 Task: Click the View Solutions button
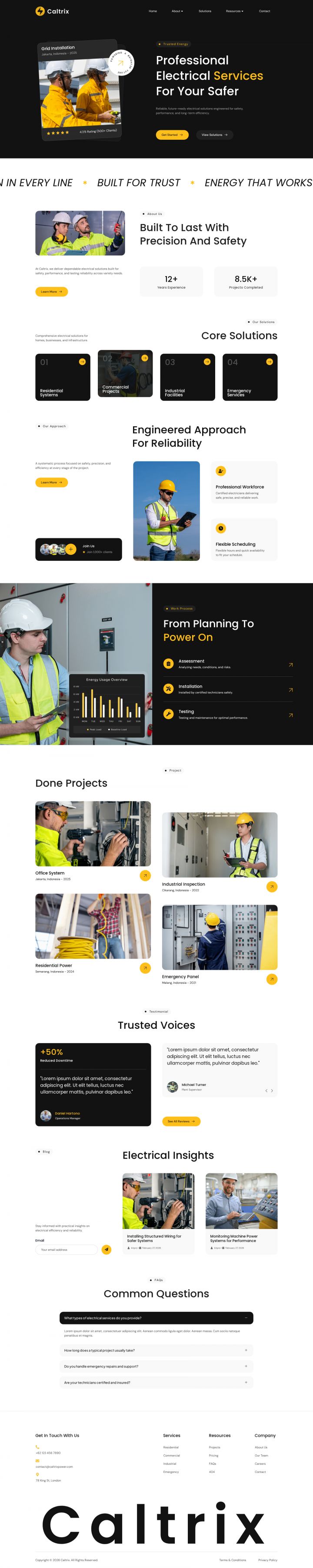214,135
